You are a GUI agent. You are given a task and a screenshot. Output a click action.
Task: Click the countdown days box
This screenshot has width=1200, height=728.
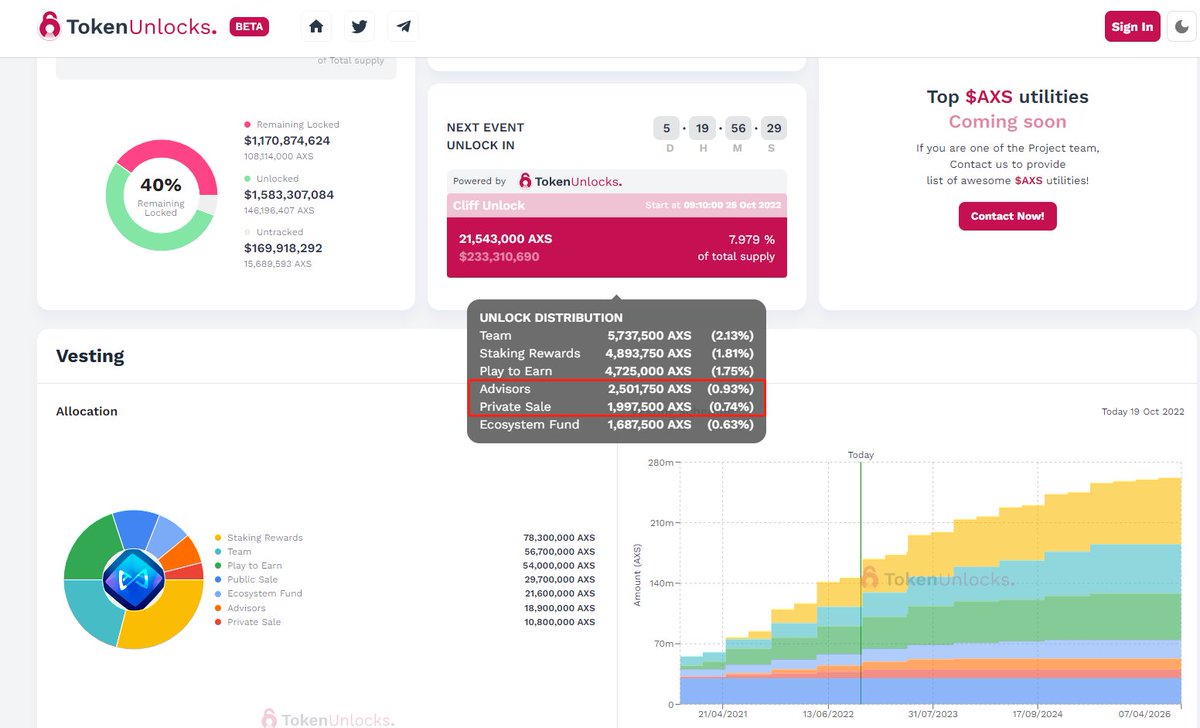tap(666, 128)
